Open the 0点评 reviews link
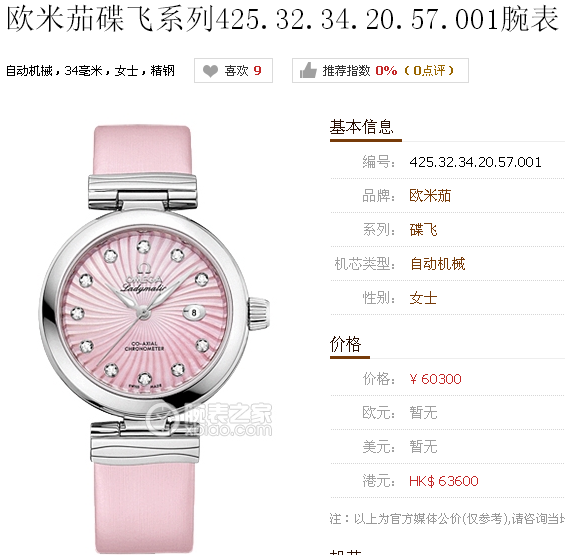 click(x=428, y=70)
